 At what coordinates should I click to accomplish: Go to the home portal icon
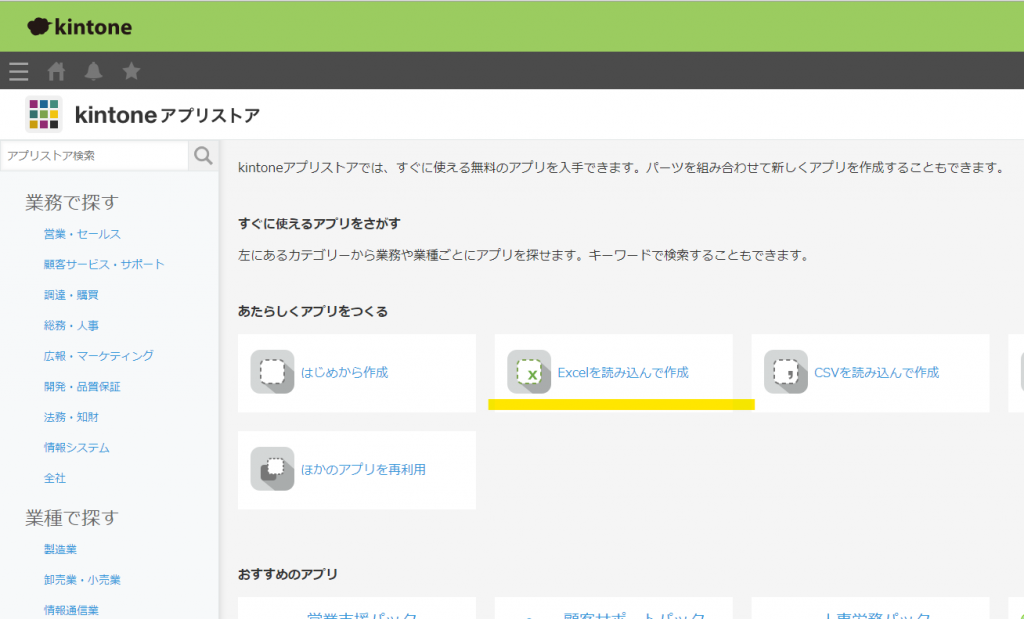coord(56,71)
